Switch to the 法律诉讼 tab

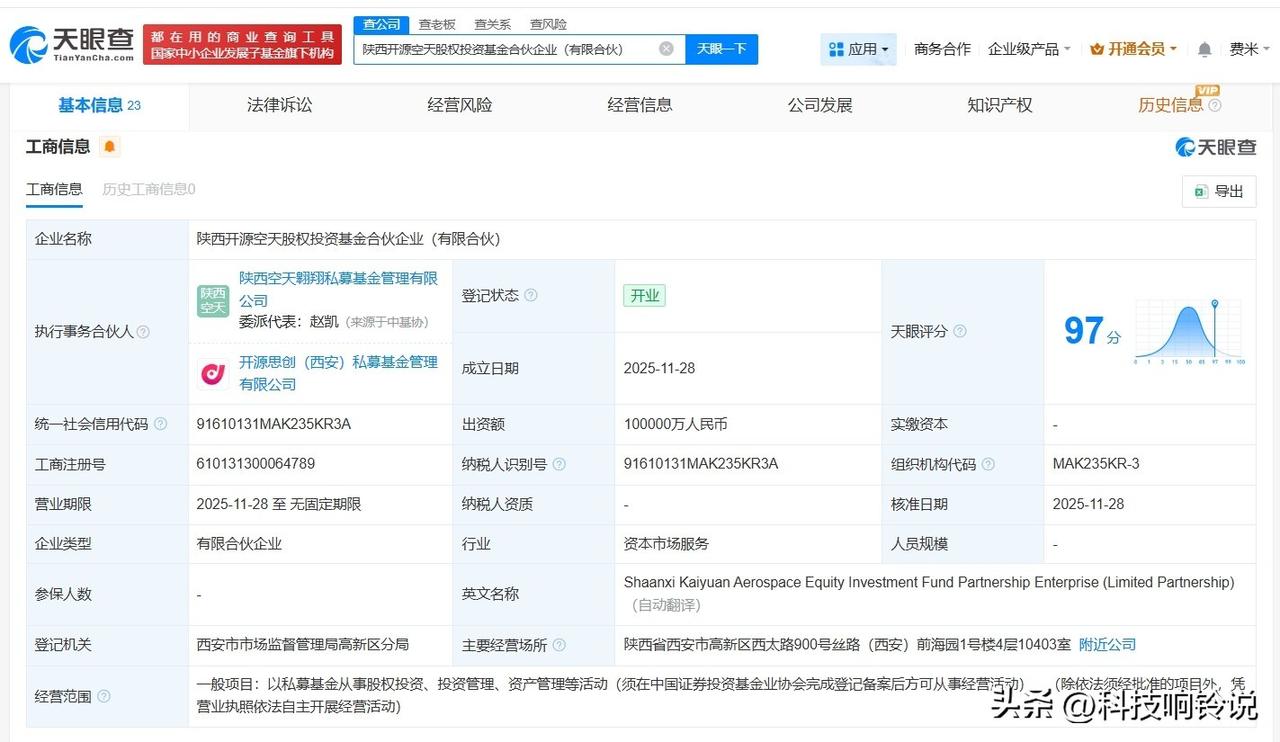coord(279,104)
